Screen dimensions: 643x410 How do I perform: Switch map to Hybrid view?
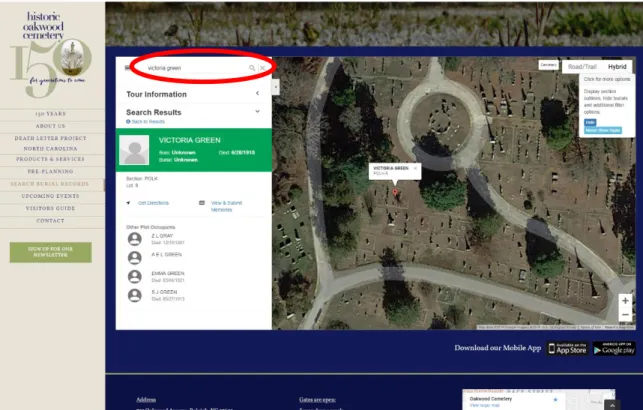click(x=617, y=66)
